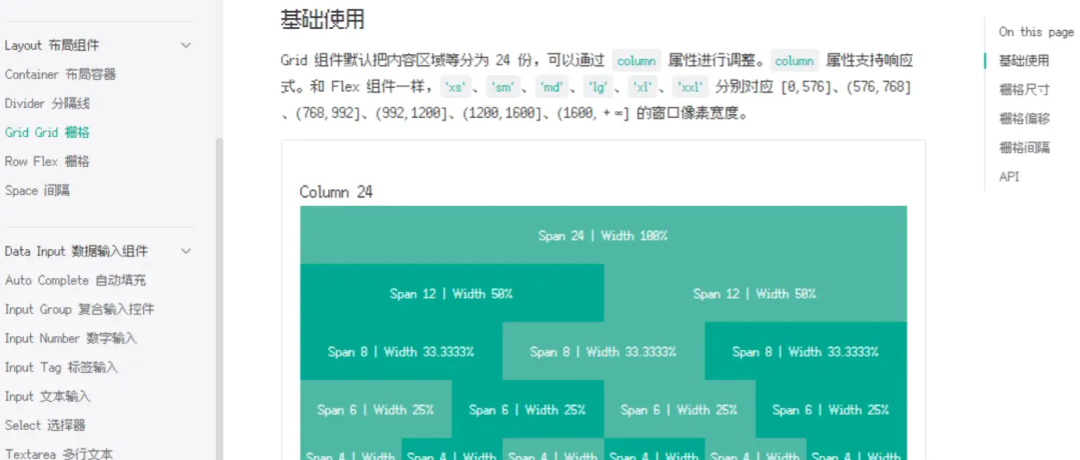The image size is (1080, 460).
Task: Jump to 基础使用 anchor in page outline
Action: point(1024,61)
